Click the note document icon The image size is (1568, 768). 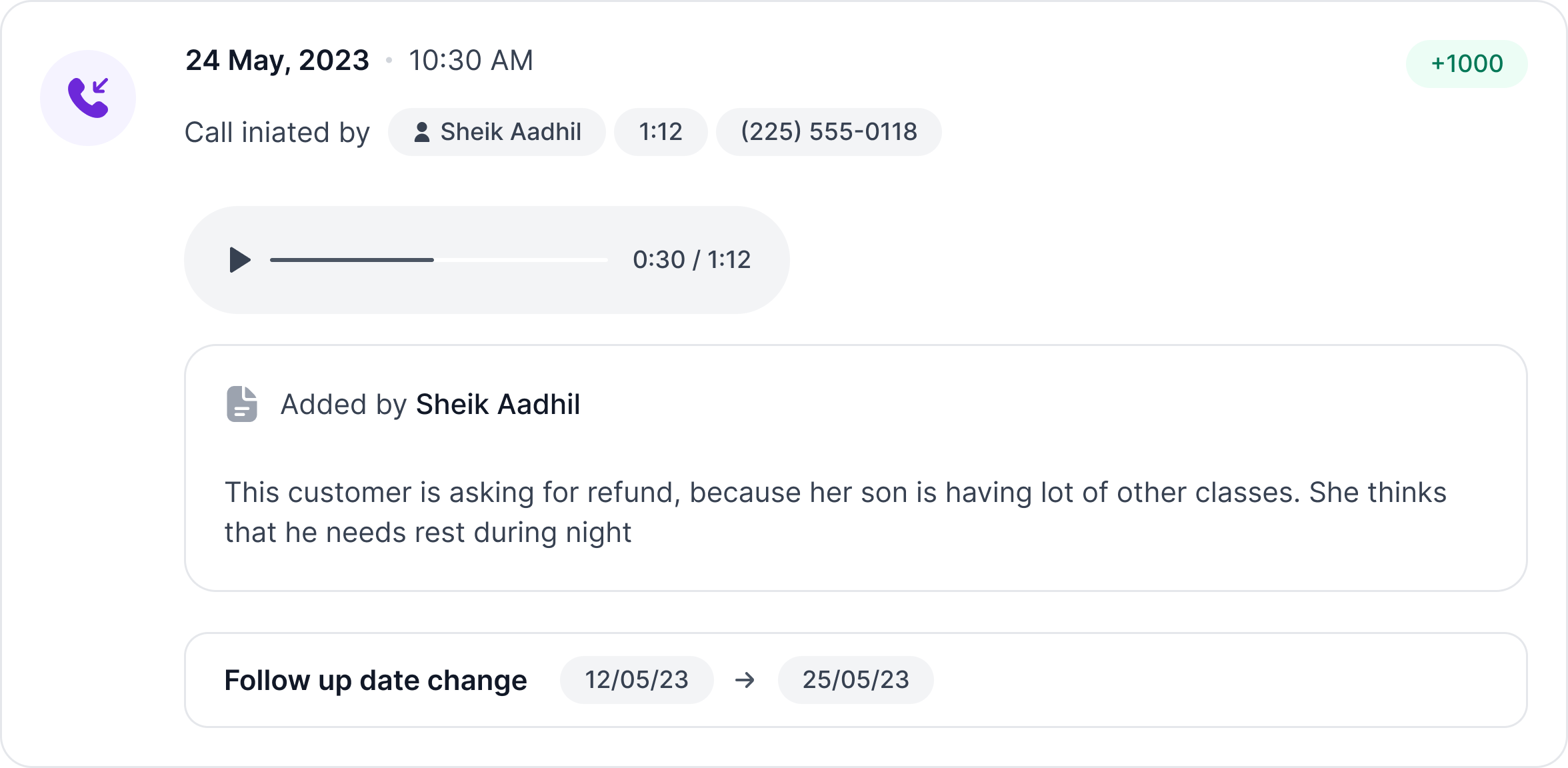click(241, 404)
